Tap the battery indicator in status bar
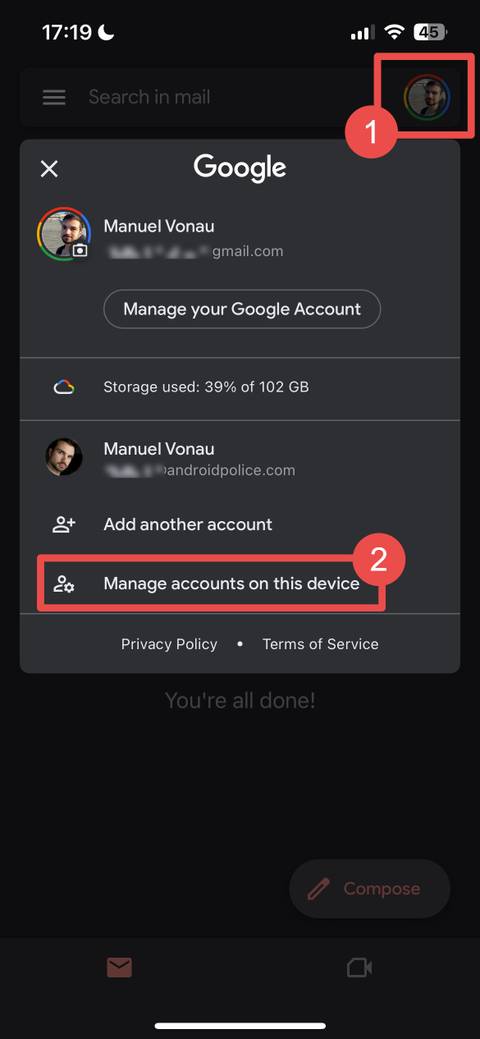Viewport: 480px width, 1039px height. tap(431, 31)
